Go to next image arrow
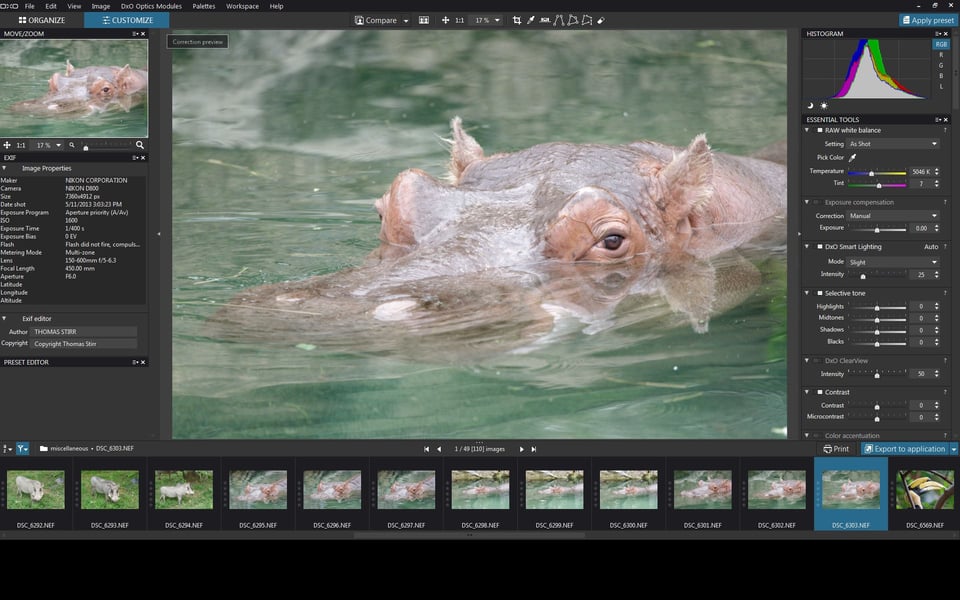This screenshot has width=960, height=600. 522,449
